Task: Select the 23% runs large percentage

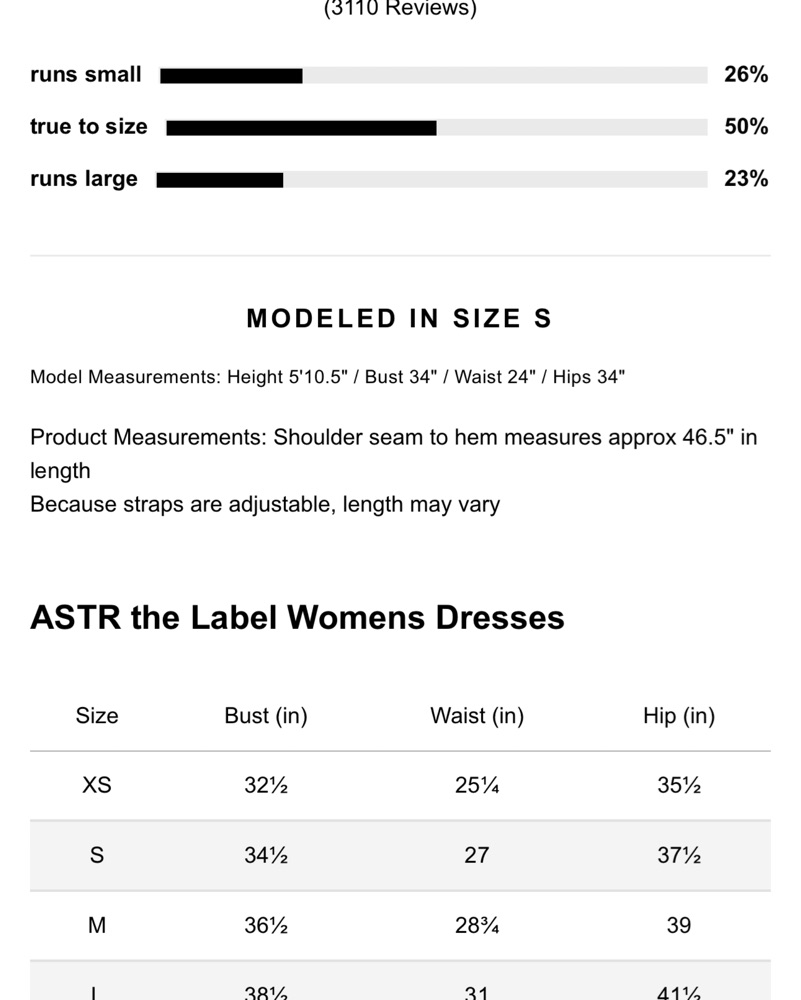Action: 746,179
